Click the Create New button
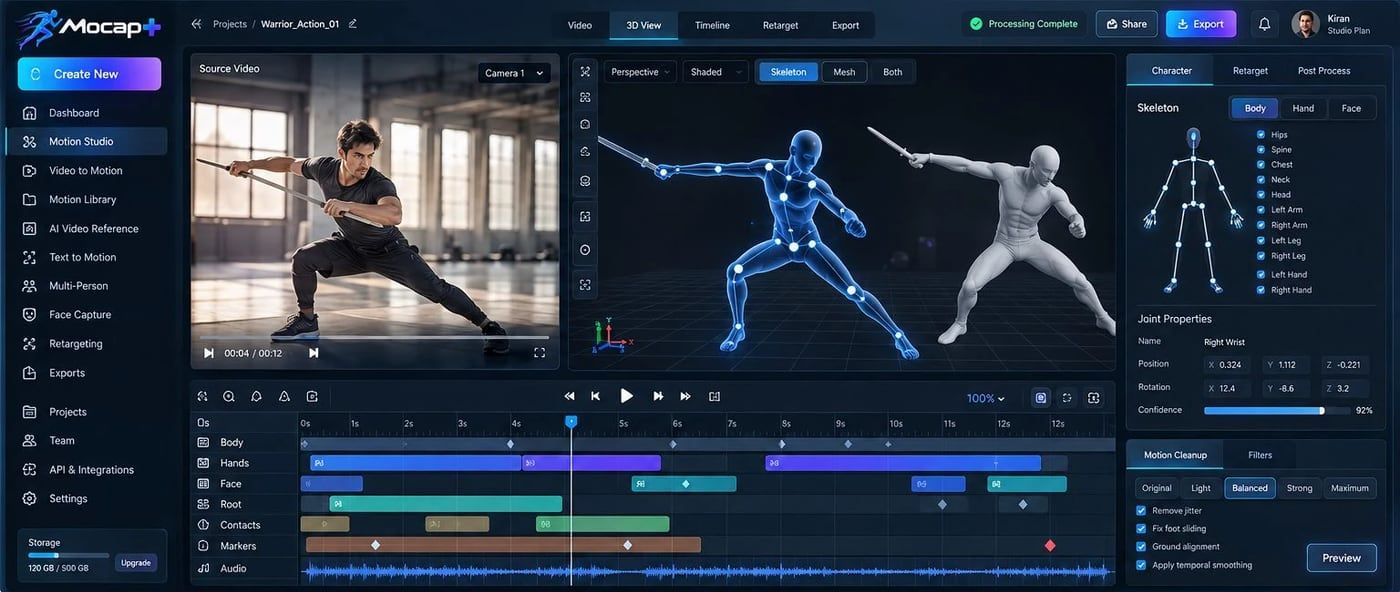This screenshot has height=592, width=1400. click(89, 74)
